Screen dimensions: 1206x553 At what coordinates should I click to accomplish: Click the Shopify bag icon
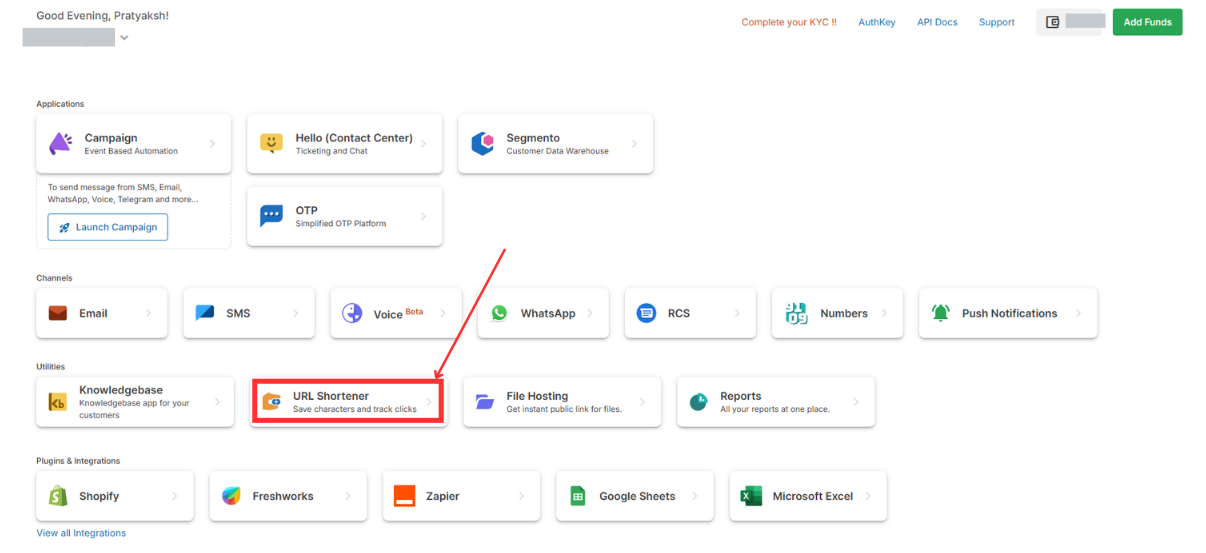58,496
